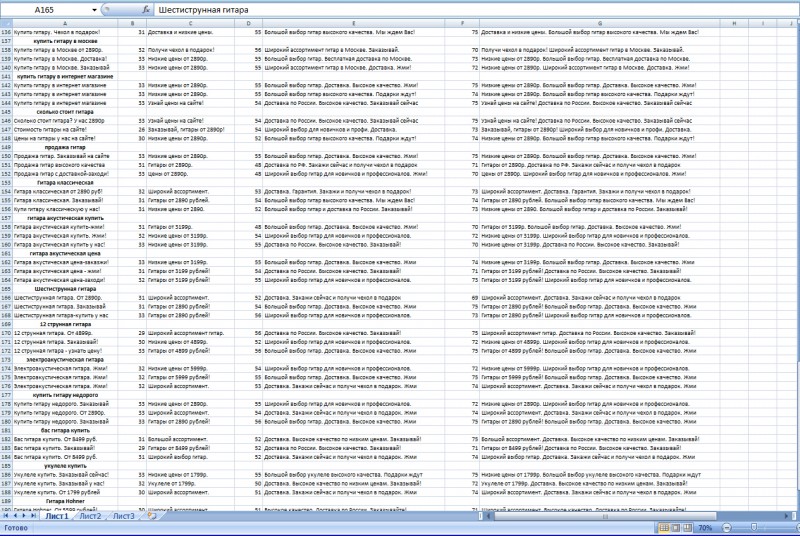
Task: Click the Select All corner of the grid
Action: click(x=6, y=23)
